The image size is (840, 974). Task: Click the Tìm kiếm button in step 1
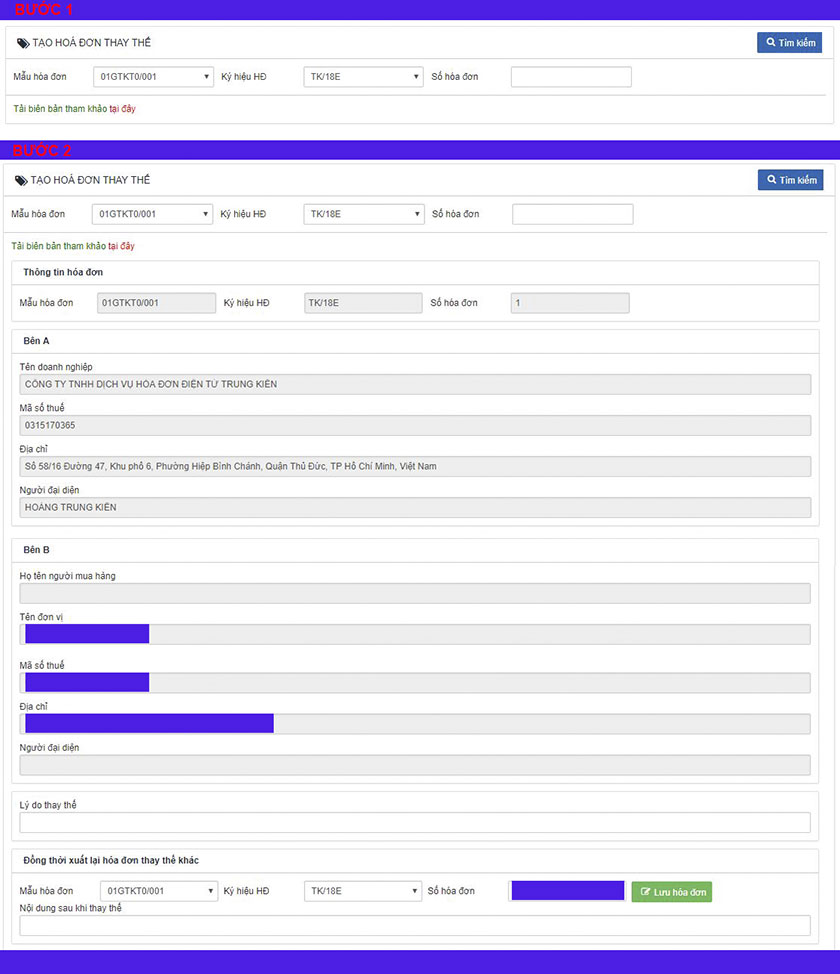click(789, 43)
